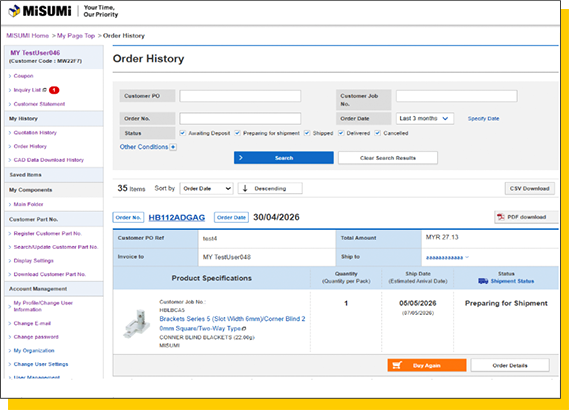Toggle the Descending sort arrow
The width and height of the screenshot is (569, 410).
click(245, 188)
